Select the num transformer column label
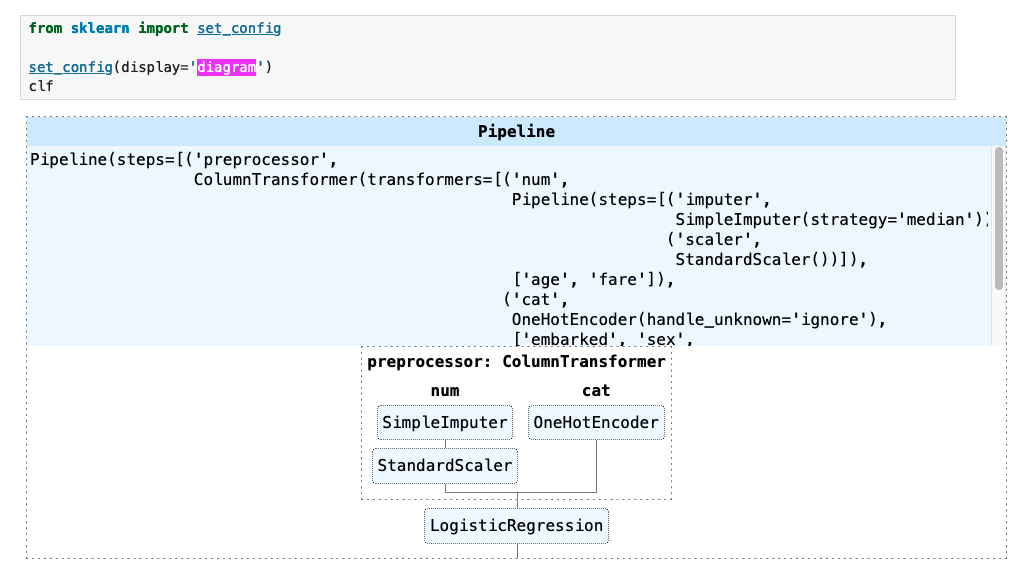Image resolution: width=1029 pixels, height=587 pixels. coord(444,390)
